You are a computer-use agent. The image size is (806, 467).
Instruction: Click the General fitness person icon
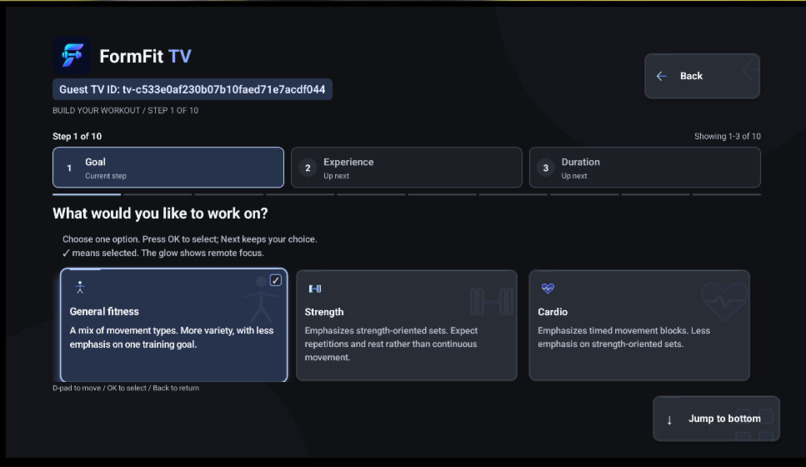point(80,287)
